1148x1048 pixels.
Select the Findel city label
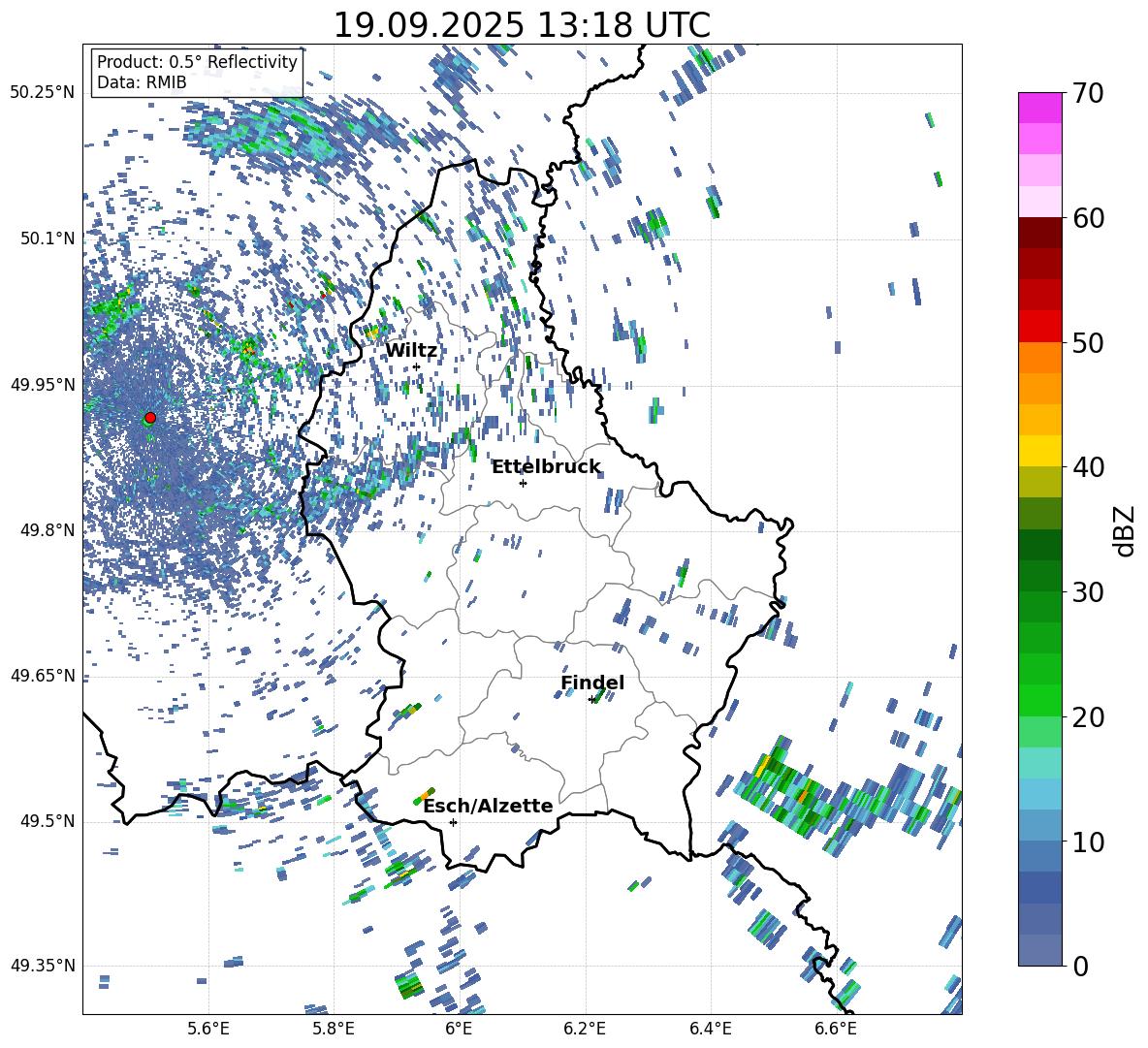(x=592, y=683)
